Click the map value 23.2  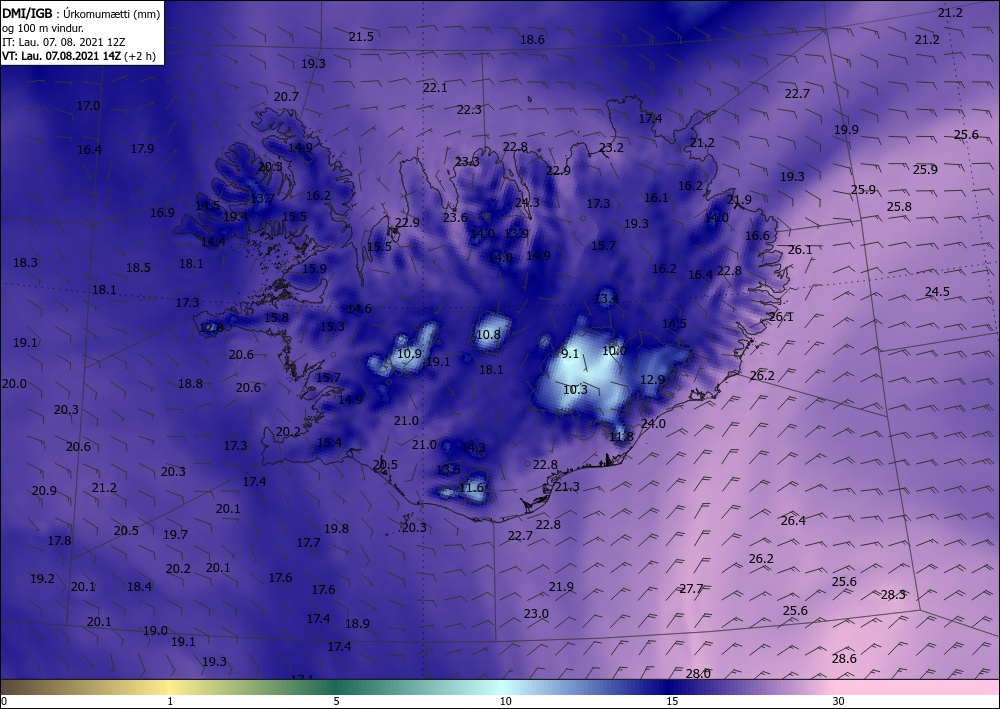611,147
